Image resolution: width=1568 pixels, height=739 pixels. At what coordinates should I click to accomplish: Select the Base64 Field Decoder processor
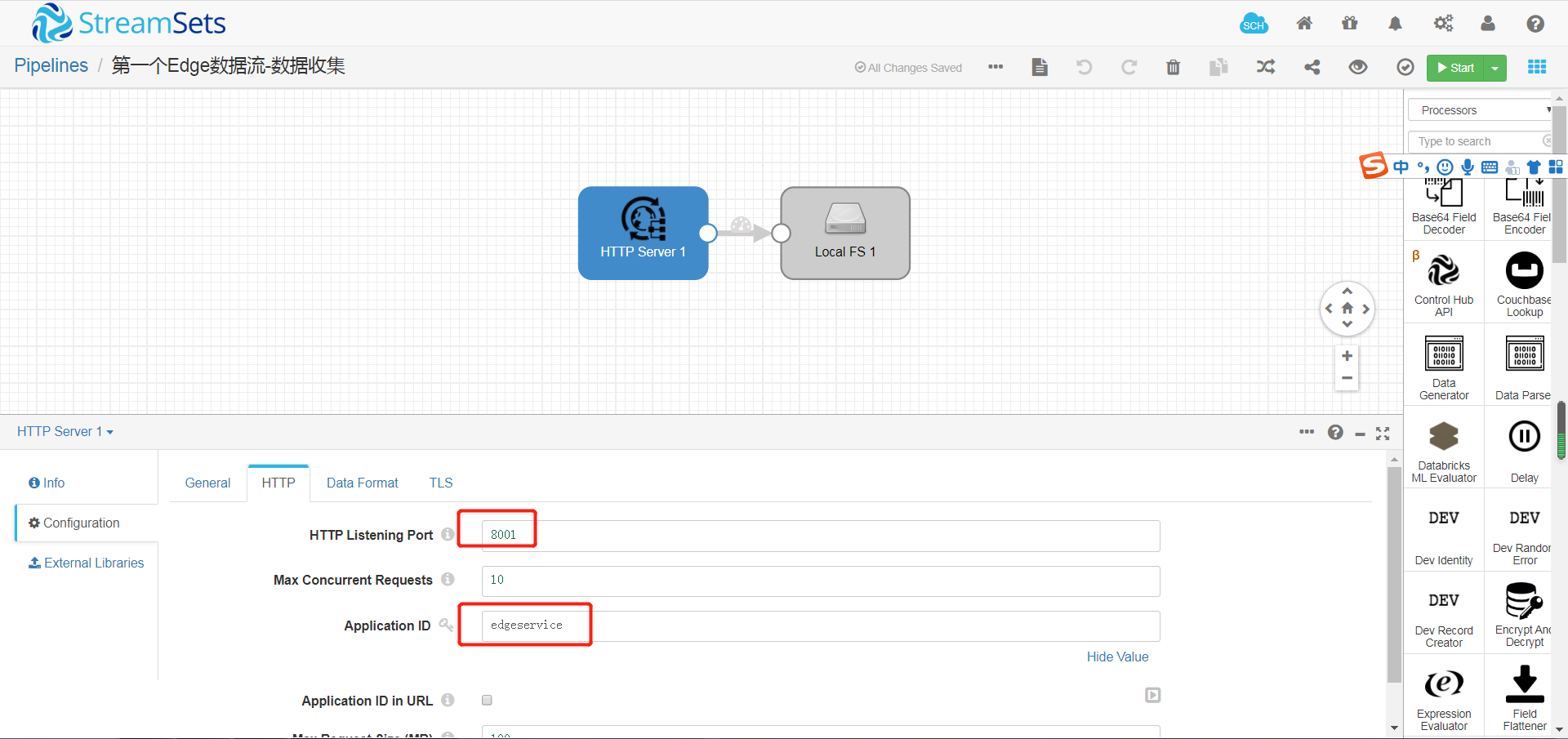click(x=1442, y=203)
